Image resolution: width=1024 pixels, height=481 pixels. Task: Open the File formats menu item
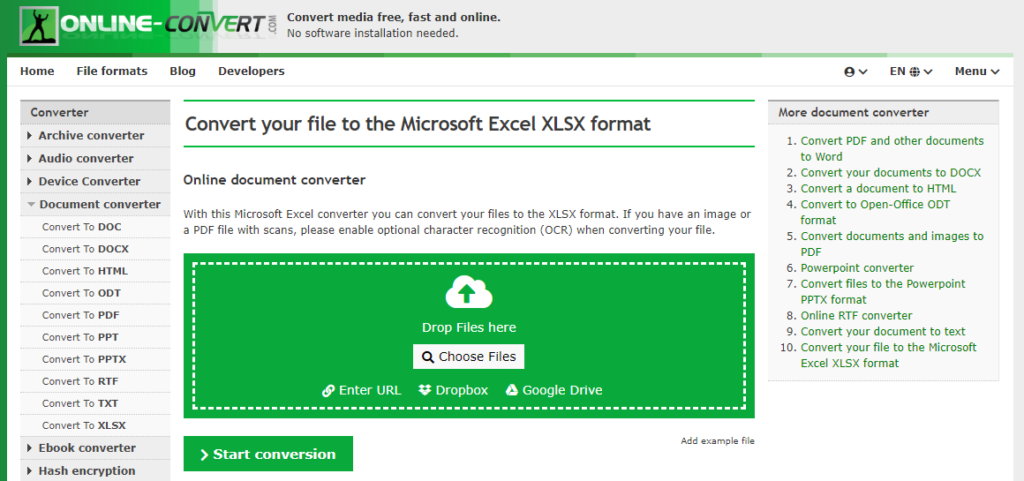point(112,71)
